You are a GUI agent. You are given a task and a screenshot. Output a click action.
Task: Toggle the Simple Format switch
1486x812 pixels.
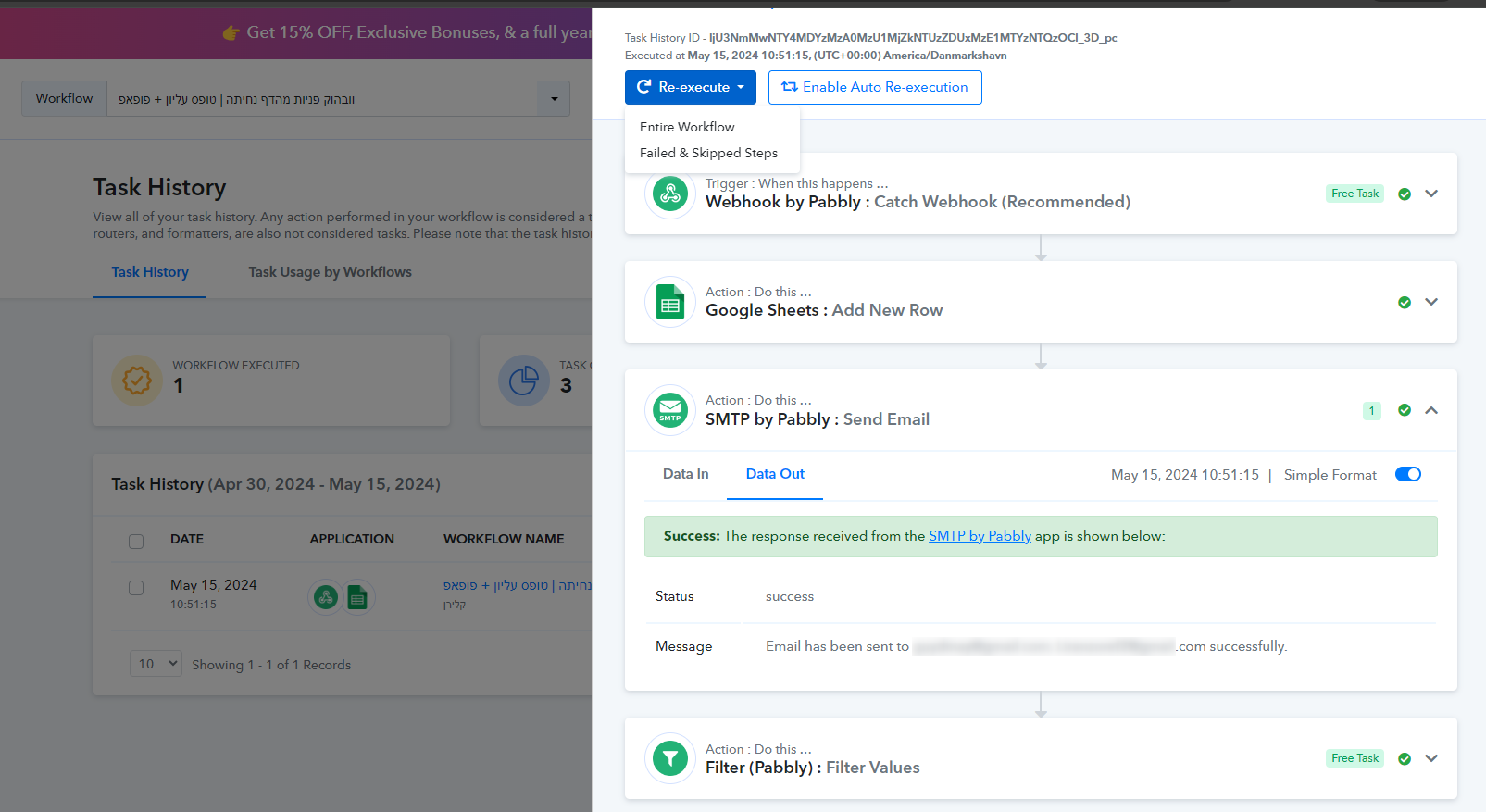1408,475
